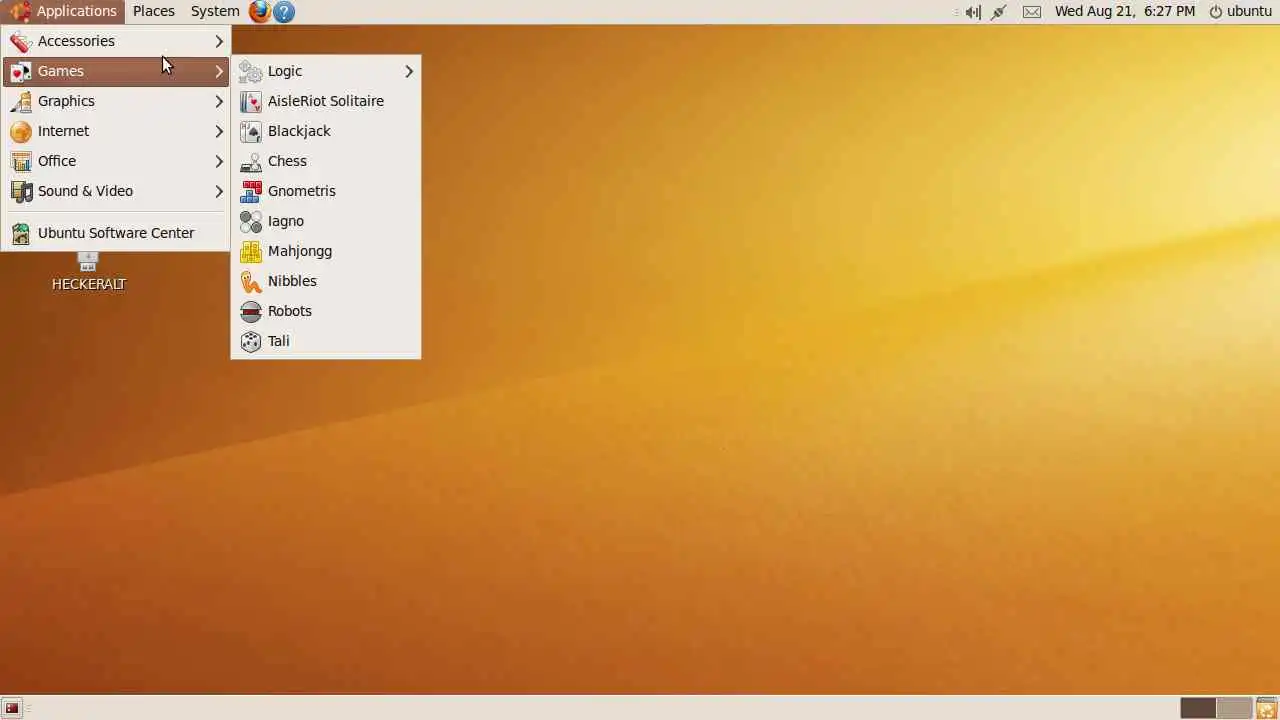Select the HECKERALT desktop drive
Image resolution: width=1280 pixels, height=720 pixels.
point(89,272)
